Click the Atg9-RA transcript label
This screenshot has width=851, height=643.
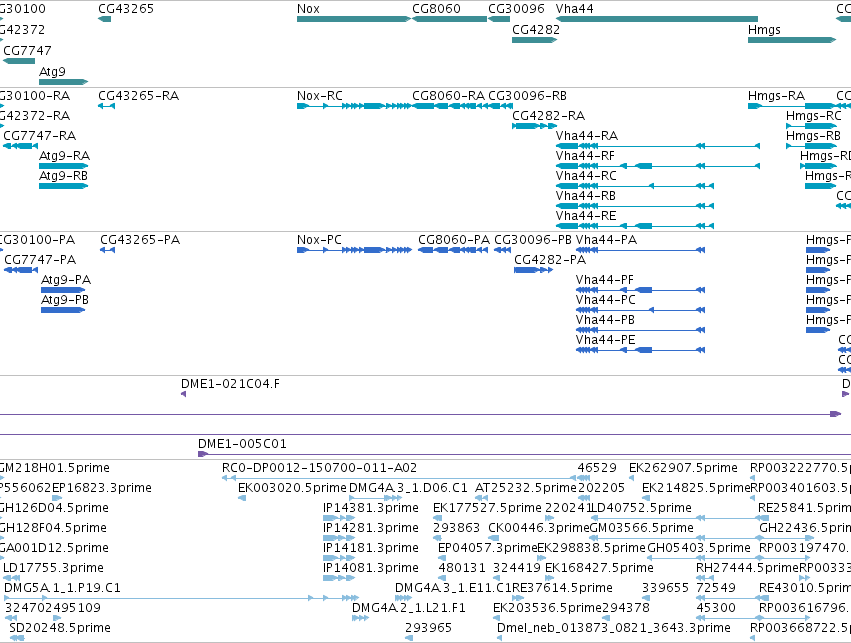coord(65,156)
